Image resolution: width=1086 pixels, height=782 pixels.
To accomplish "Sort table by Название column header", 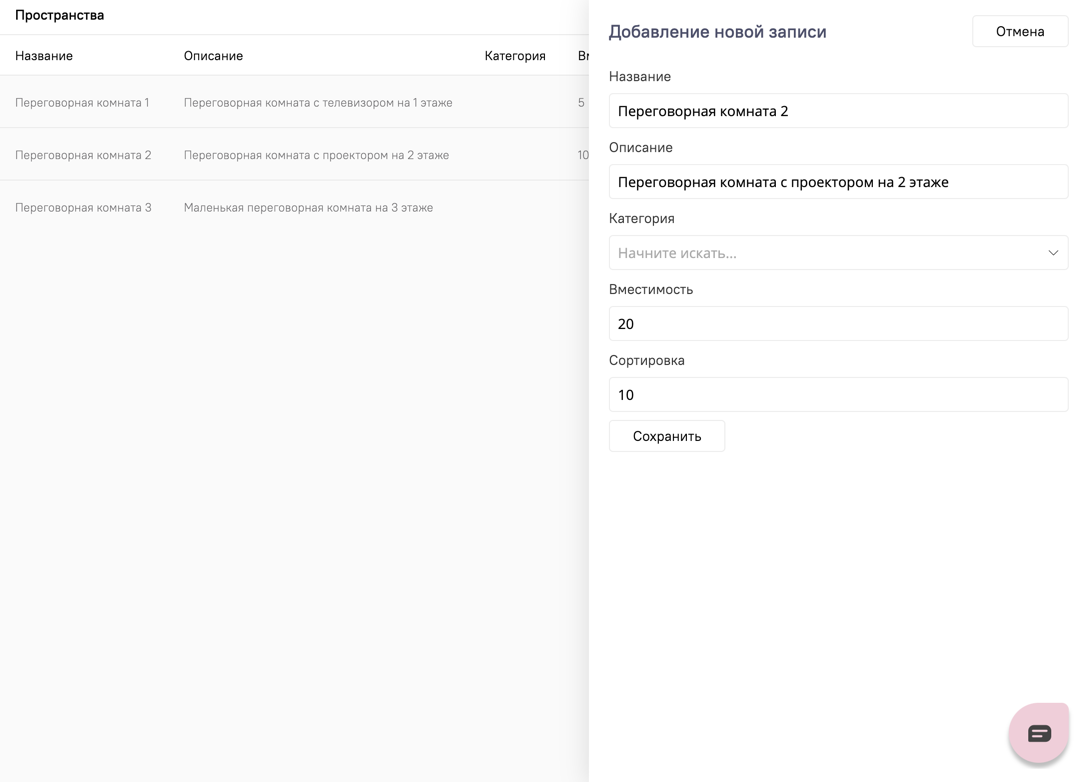I will tap(43, 56).
